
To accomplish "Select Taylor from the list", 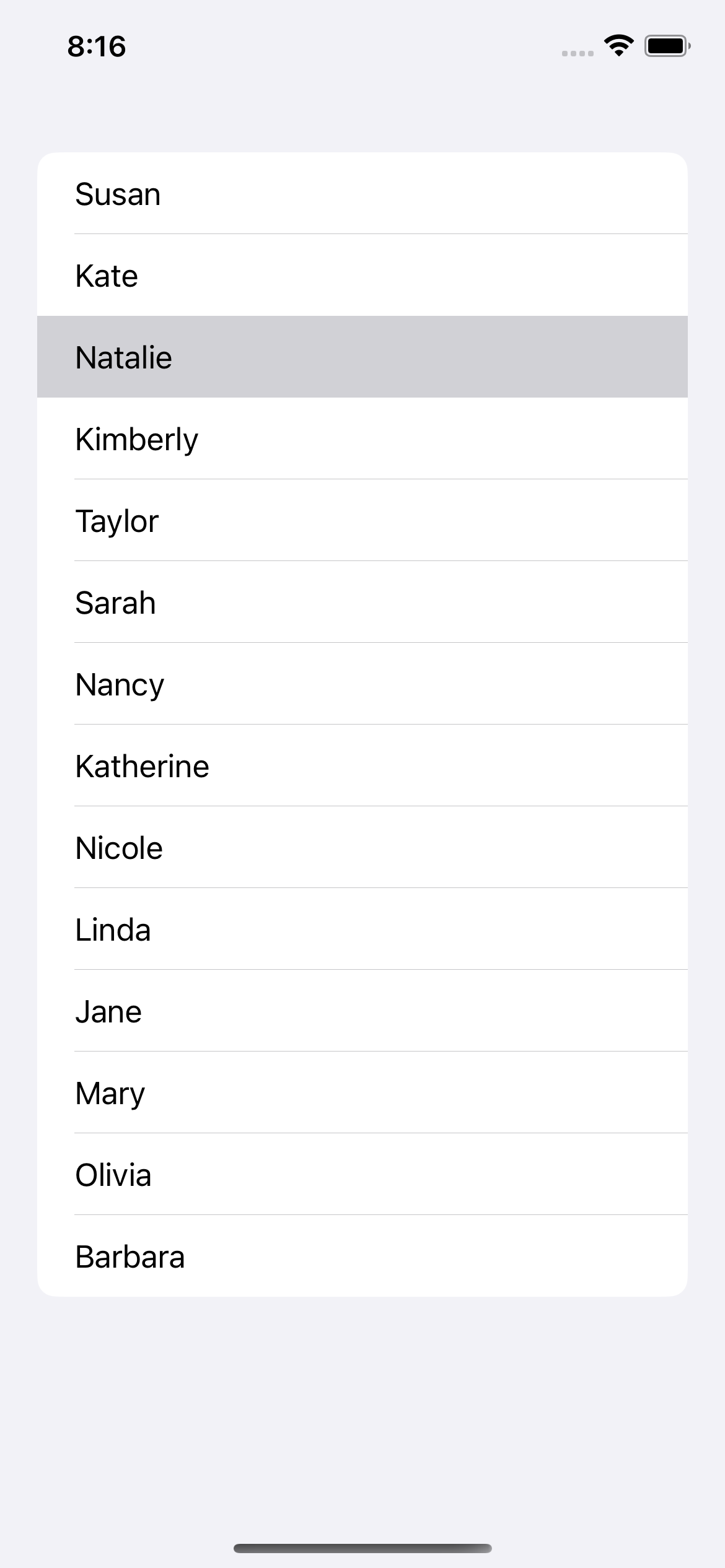I will 362,521.
